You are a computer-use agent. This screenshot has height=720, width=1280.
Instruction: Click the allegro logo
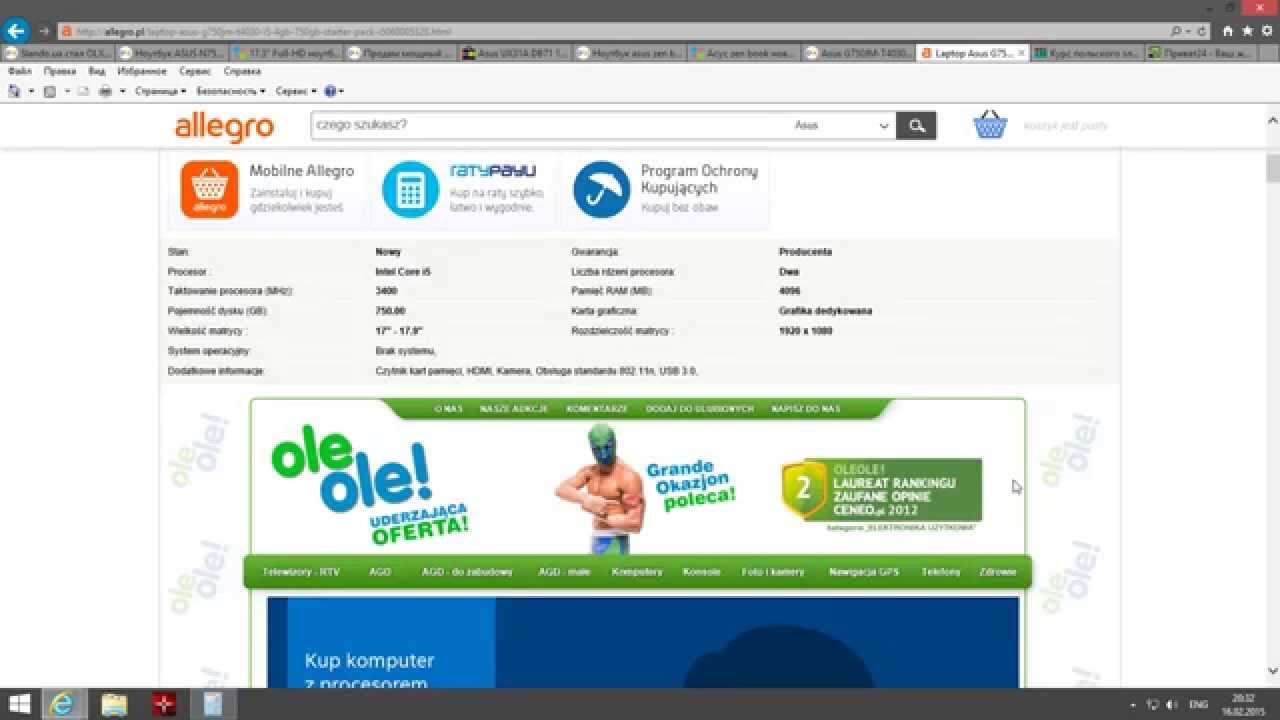point(224,127)
